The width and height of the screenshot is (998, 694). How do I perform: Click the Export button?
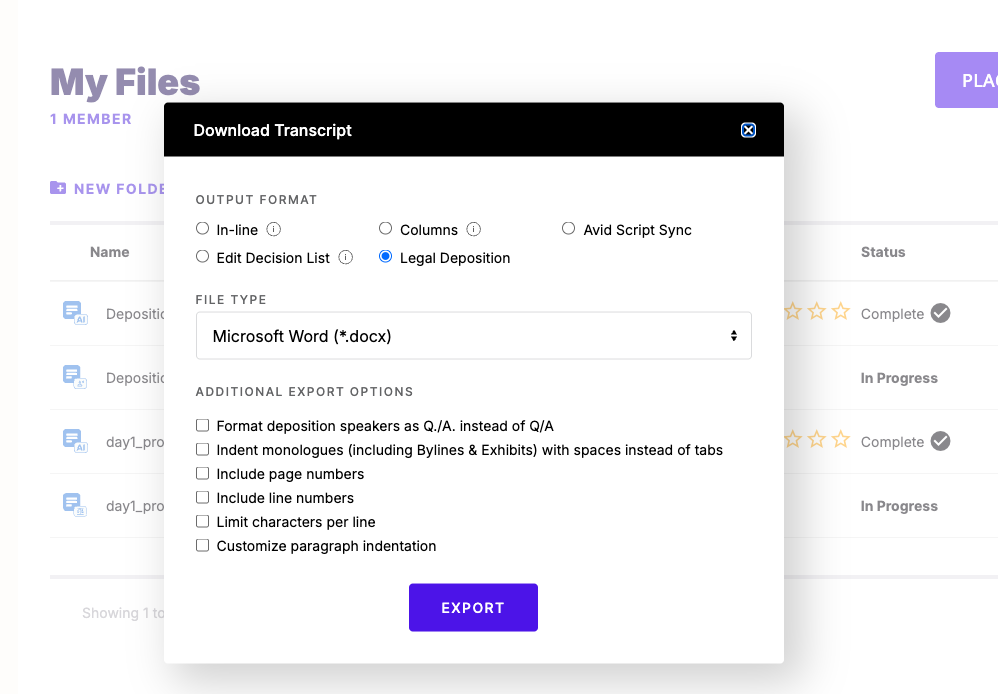click(x=474, y=607)
